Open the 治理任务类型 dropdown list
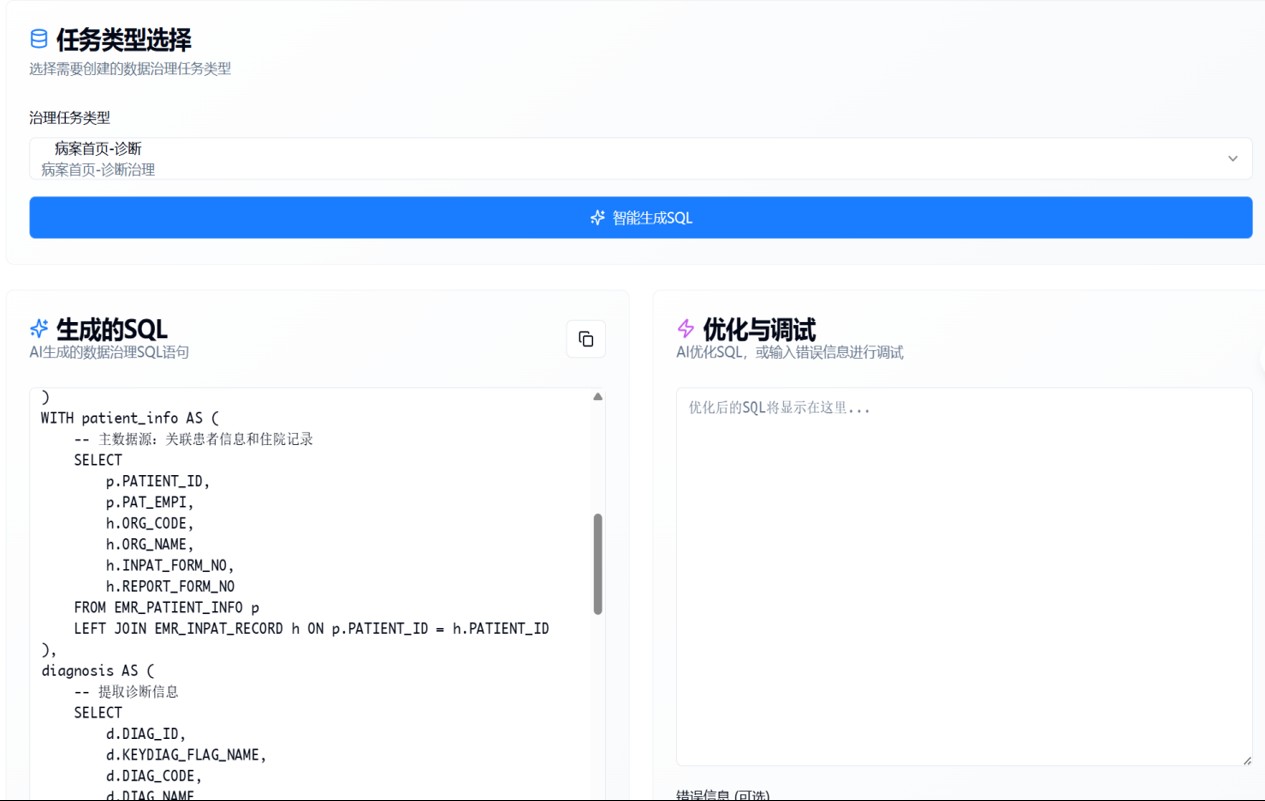Image resolution: width=1265 pixels, height=801 pixels. click(640, 159)
